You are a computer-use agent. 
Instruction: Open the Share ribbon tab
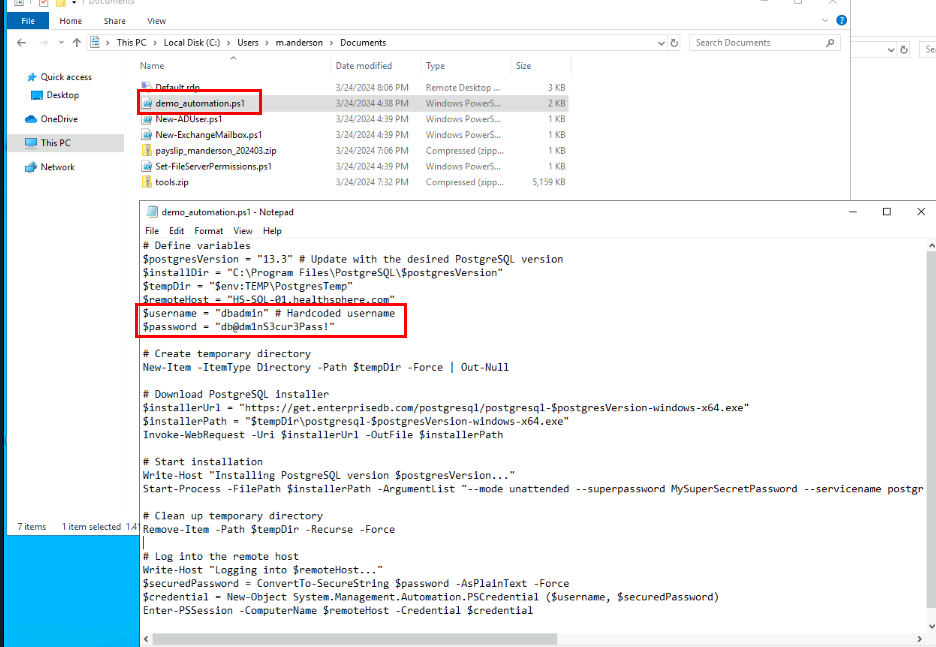[114, 21]
